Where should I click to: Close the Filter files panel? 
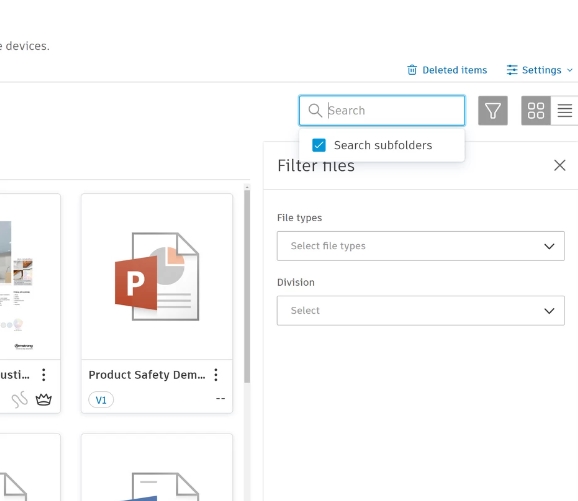[x=560, y=165]
